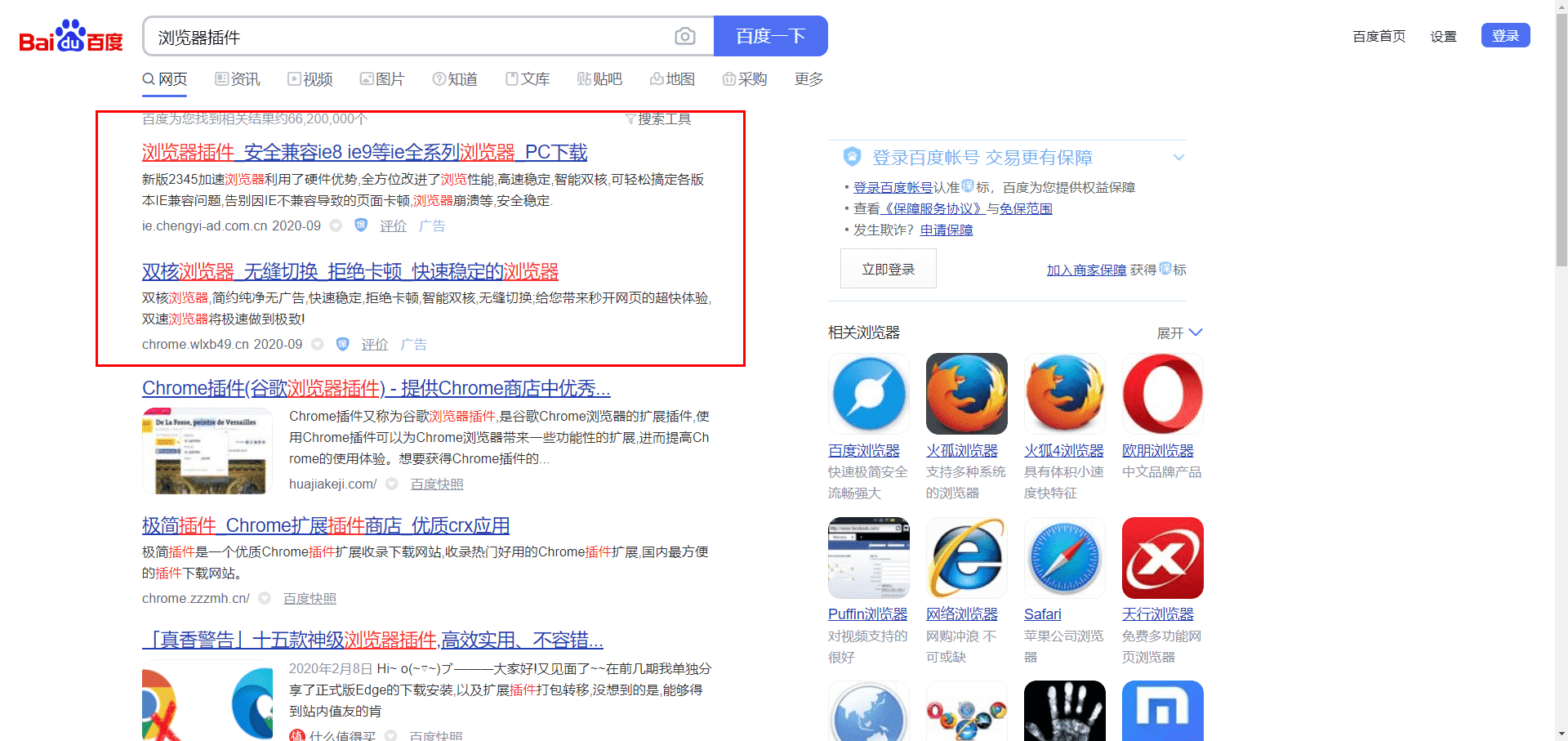Switch to the 地图 tab
Image resolution: width=1568 pixels, height=741 pixels.
coord(672,79)
